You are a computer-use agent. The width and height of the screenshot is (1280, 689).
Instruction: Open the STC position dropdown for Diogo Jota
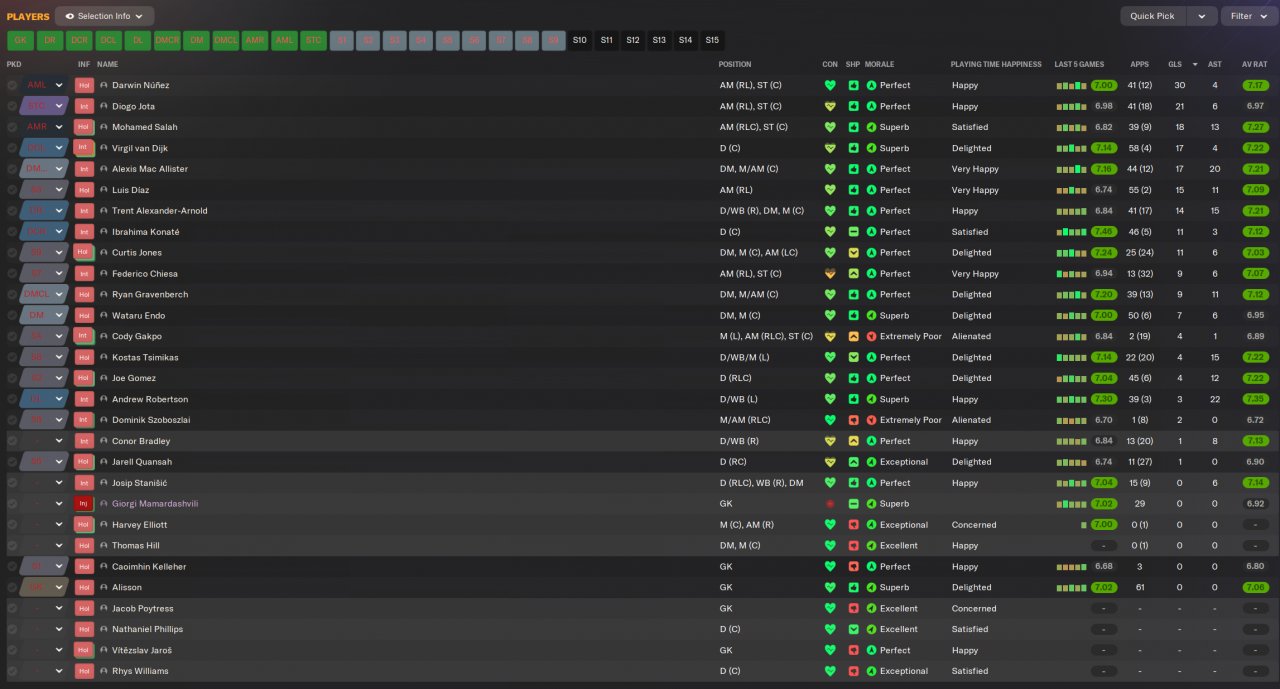(44, 106)
